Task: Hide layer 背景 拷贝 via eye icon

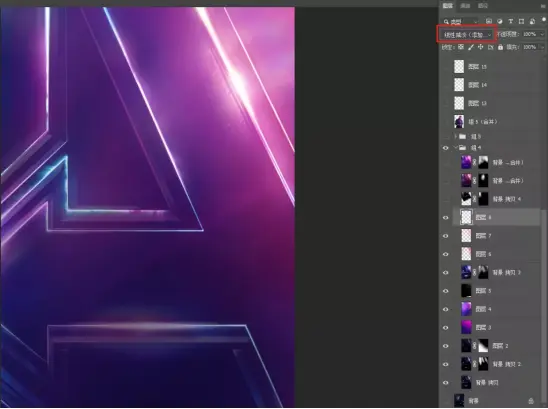Action: click(x=446, y=383)
